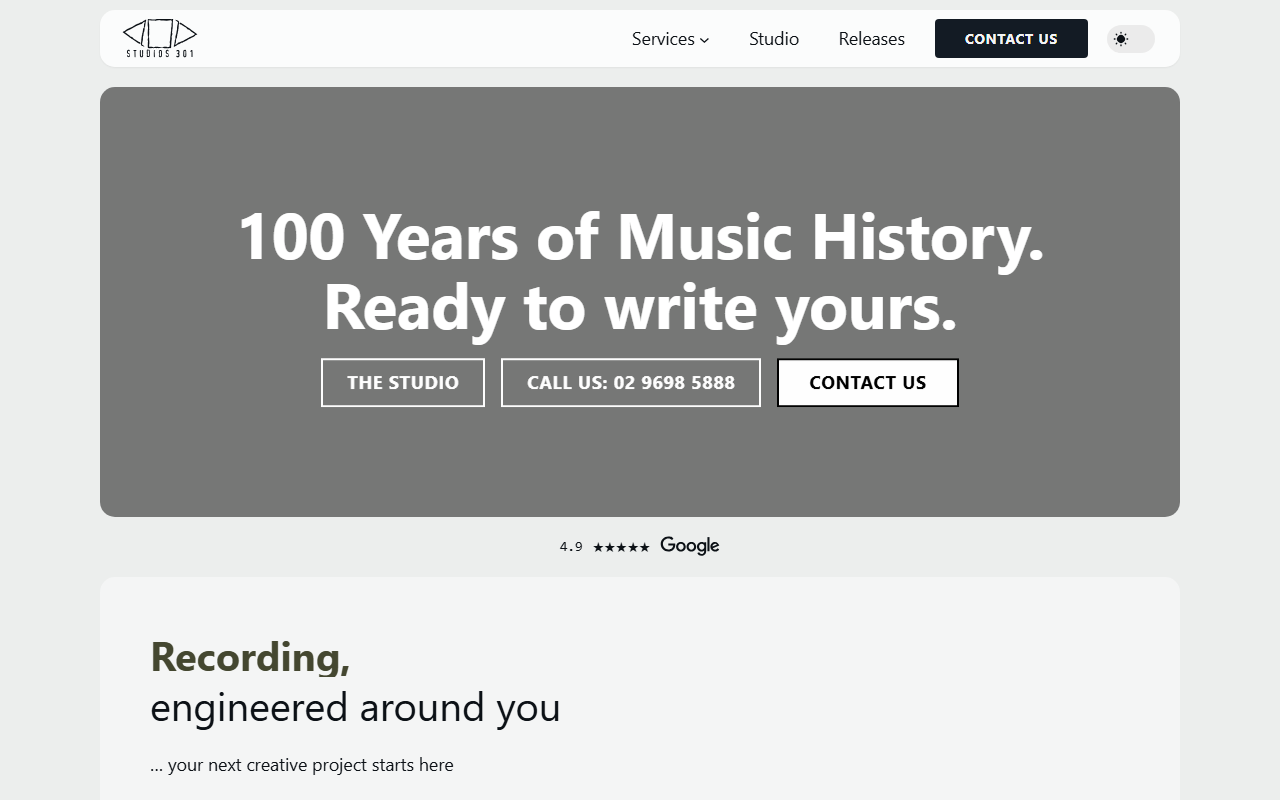Open the Studio nav link
The image size is (1280, 800).
(774, 39)
